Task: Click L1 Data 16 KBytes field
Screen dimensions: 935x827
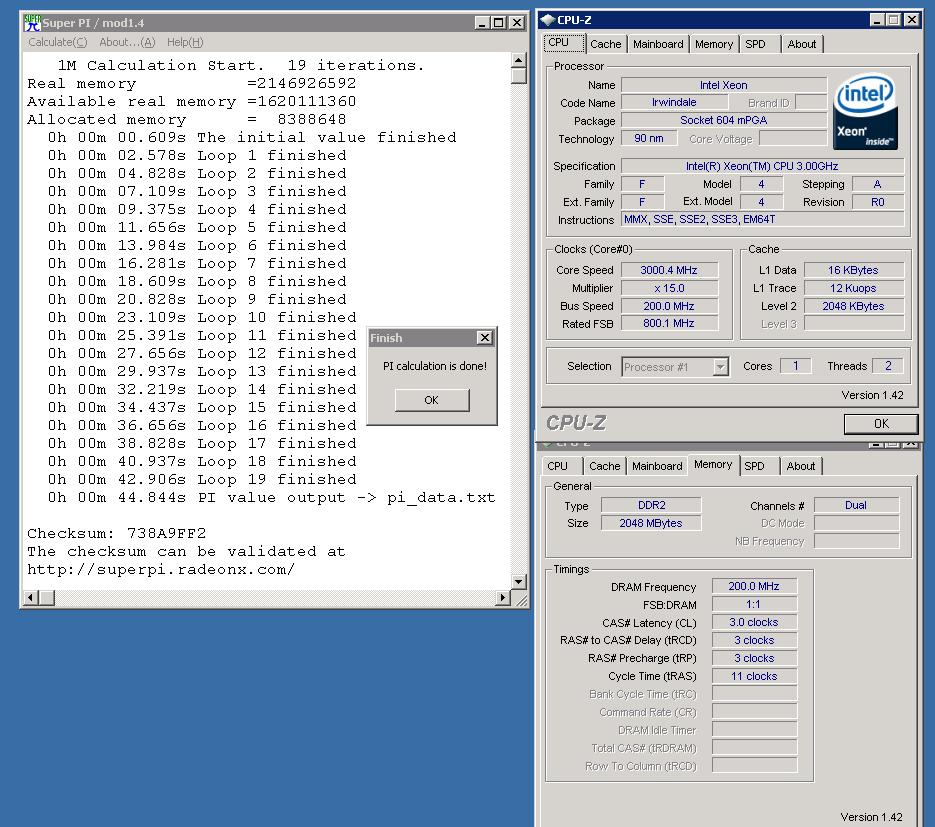Action: pyautogui.click(x=853, y=270)
